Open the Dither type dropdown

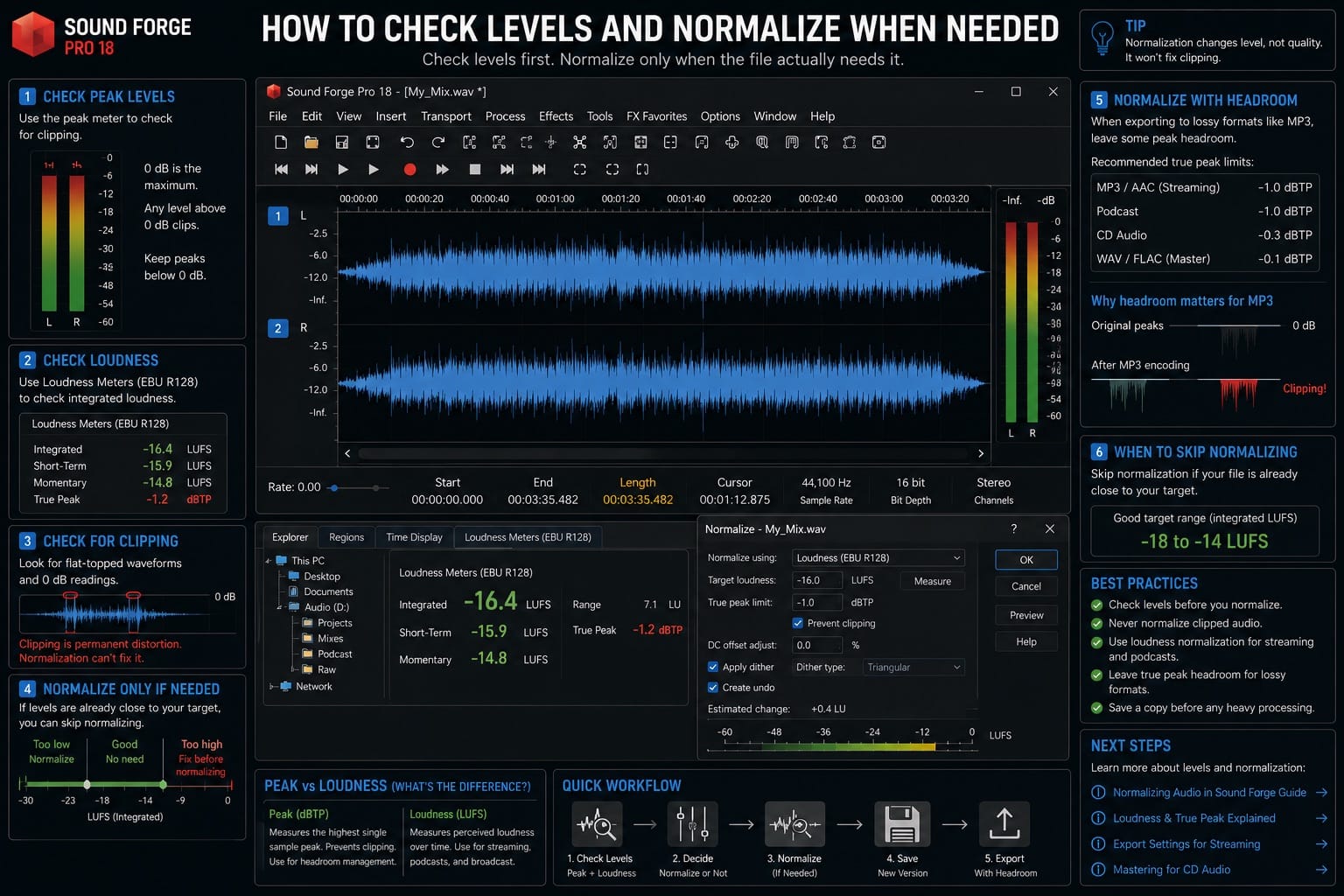[x=913, y=667]
